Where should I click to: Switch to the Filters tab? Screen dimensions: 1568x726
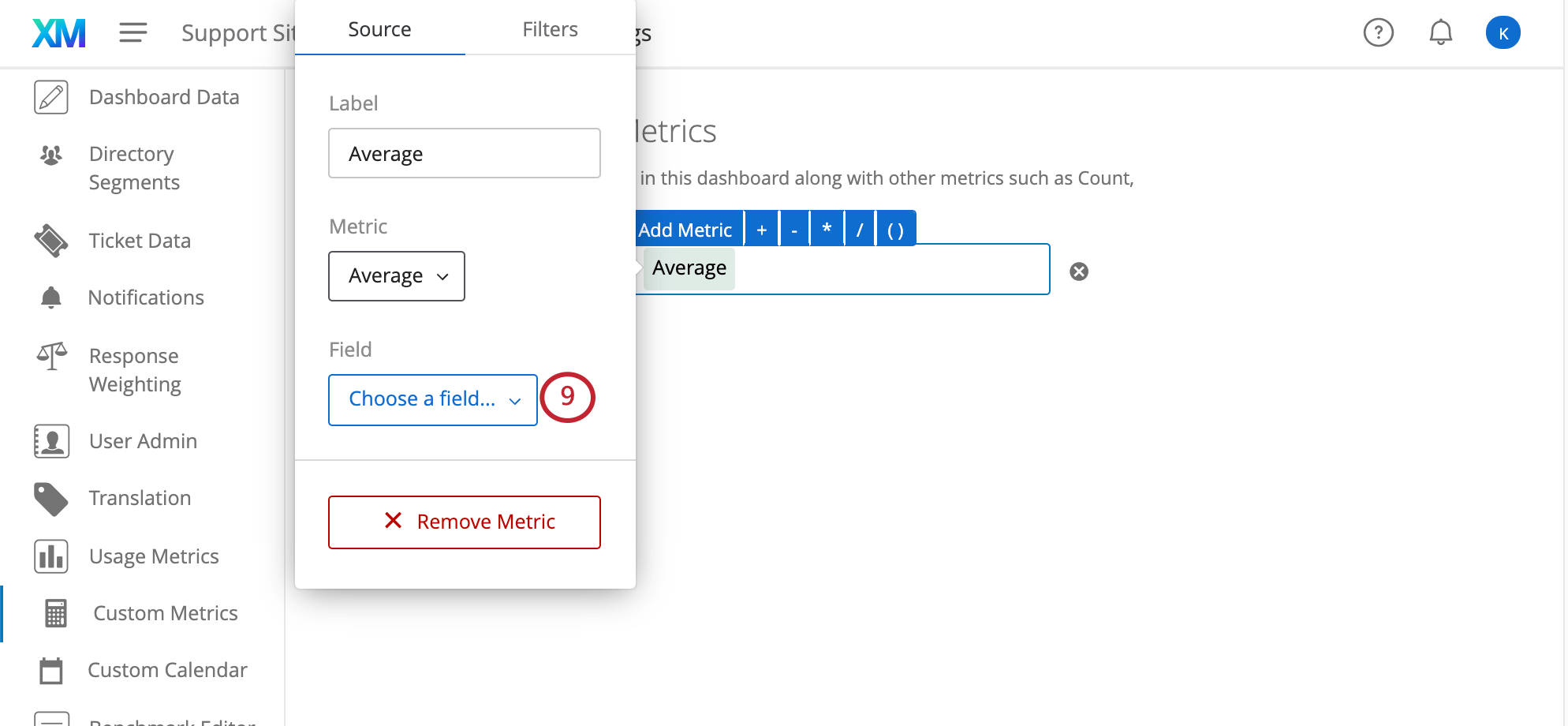[x=550, y=29]
